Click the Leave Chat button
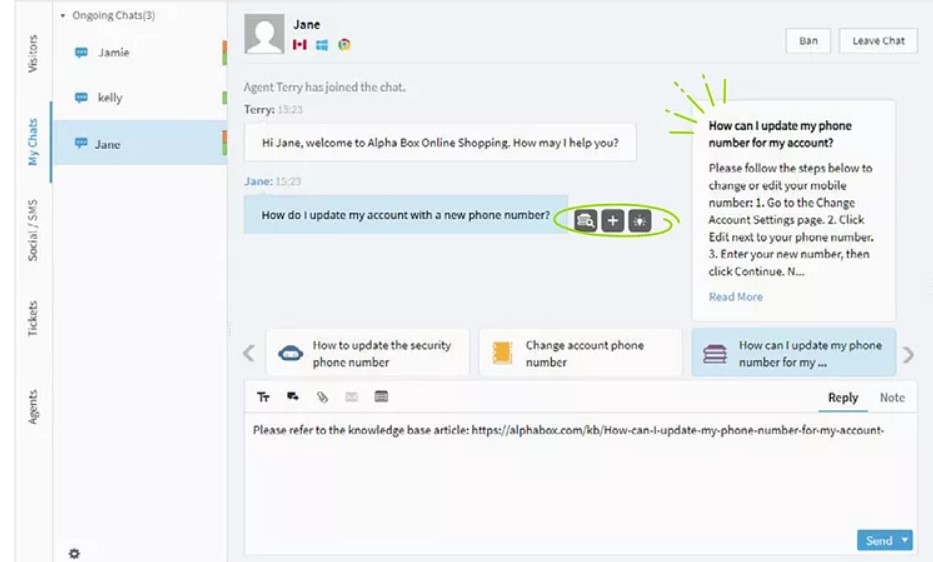Screen dimensions: 933x562 coord(878,41)
